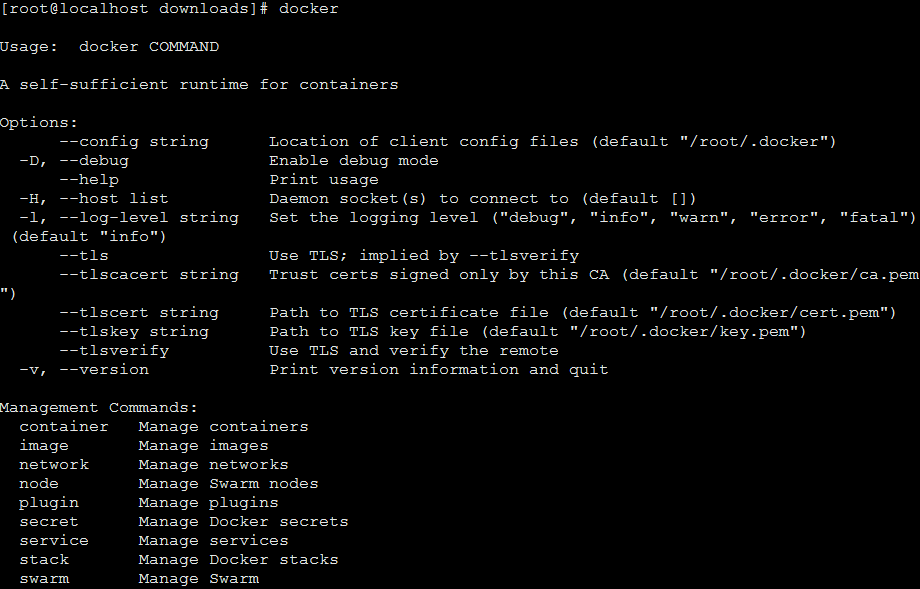
Task: Click the "Options:" section heading
Action: [x=39, y=123]
